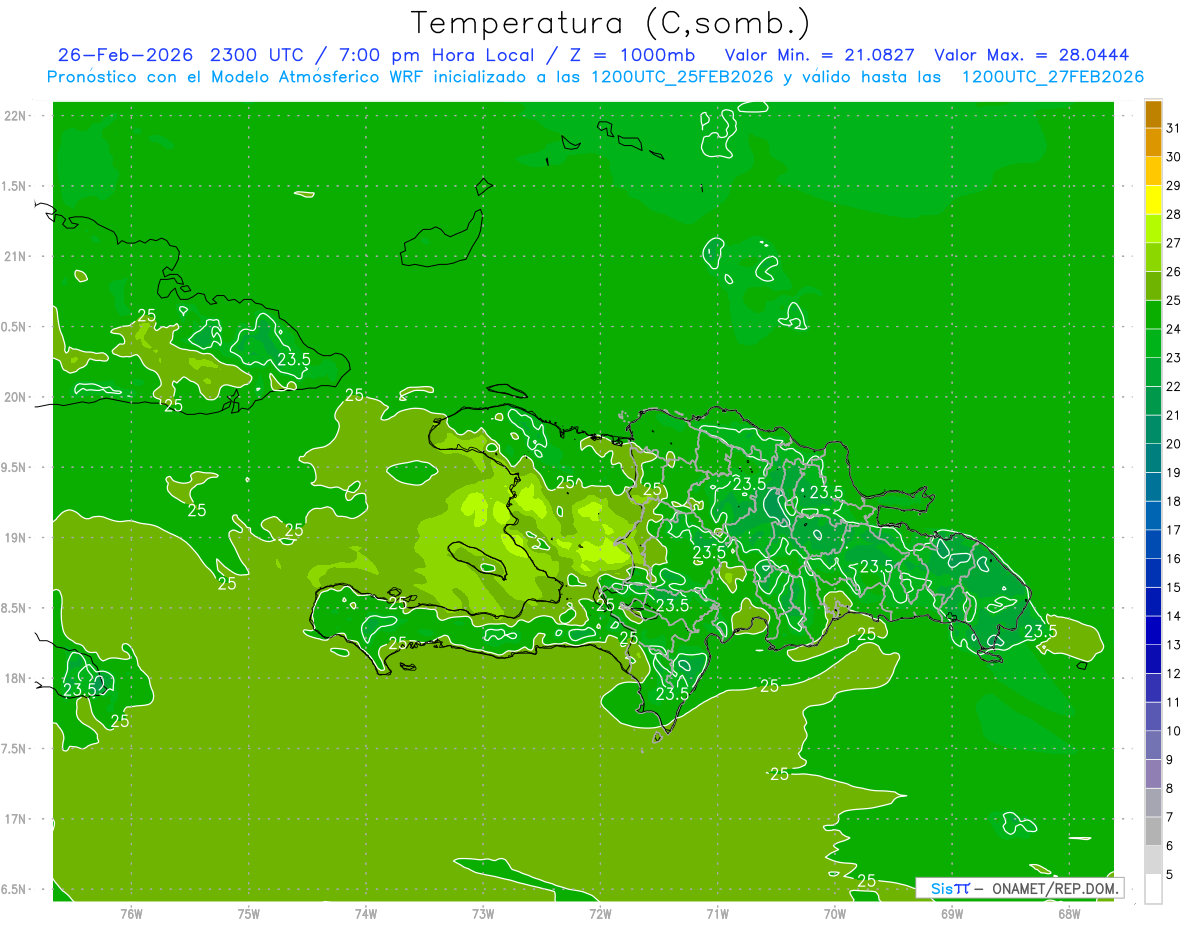Click the colorbar legend value '29'

click(x=1173, y=186)
